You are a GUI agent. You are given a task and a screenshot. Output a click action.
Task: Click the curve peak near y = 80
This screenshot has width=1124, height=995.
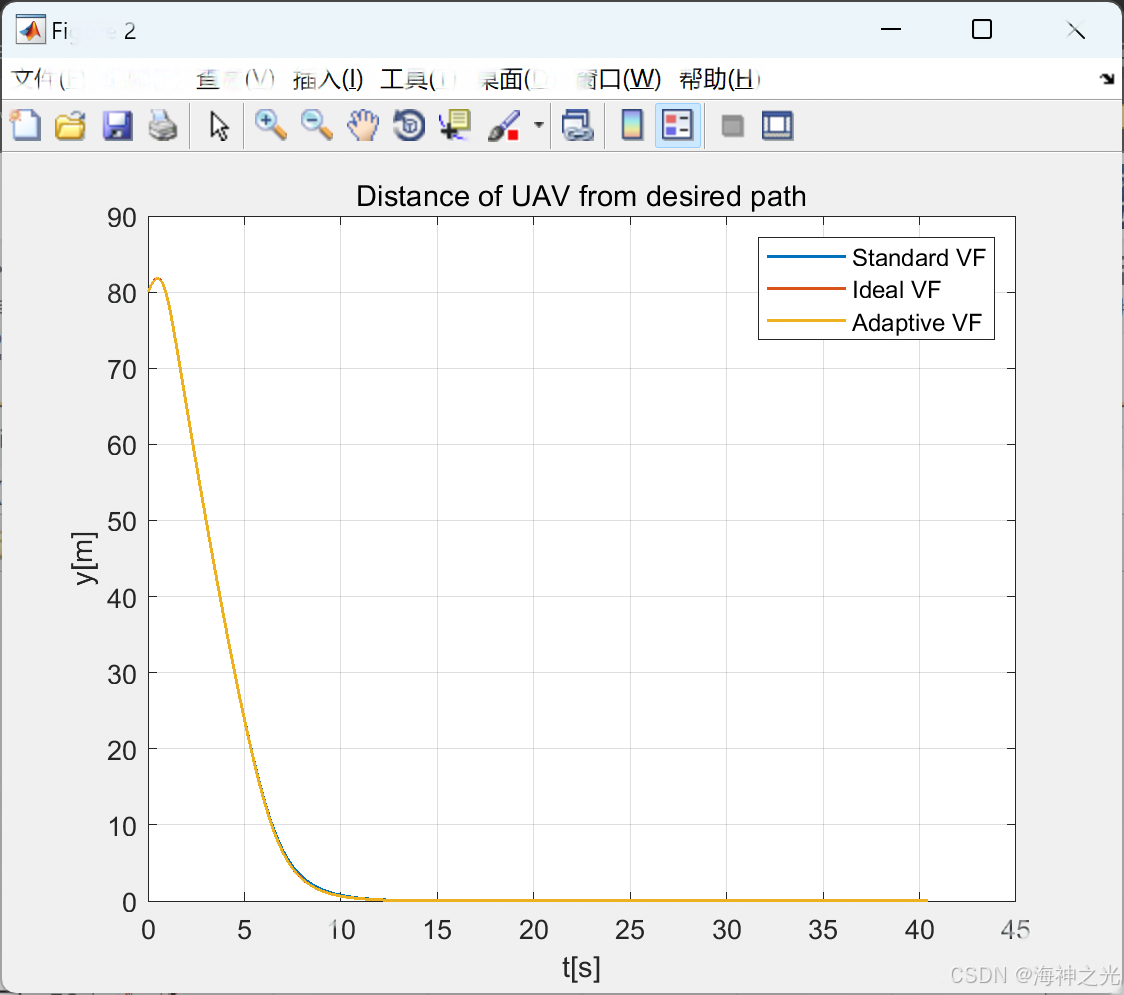[x=158, y=279]
